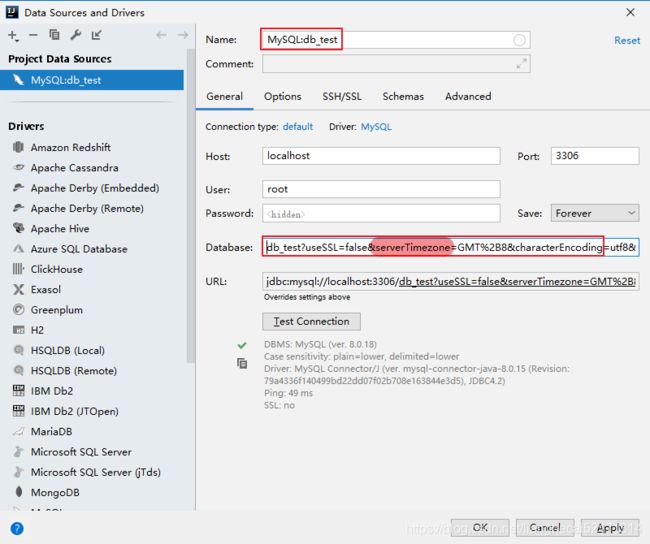
Task: Select Microsoft SQL Server (jTds) driver
Action: (x=96, y=472)
